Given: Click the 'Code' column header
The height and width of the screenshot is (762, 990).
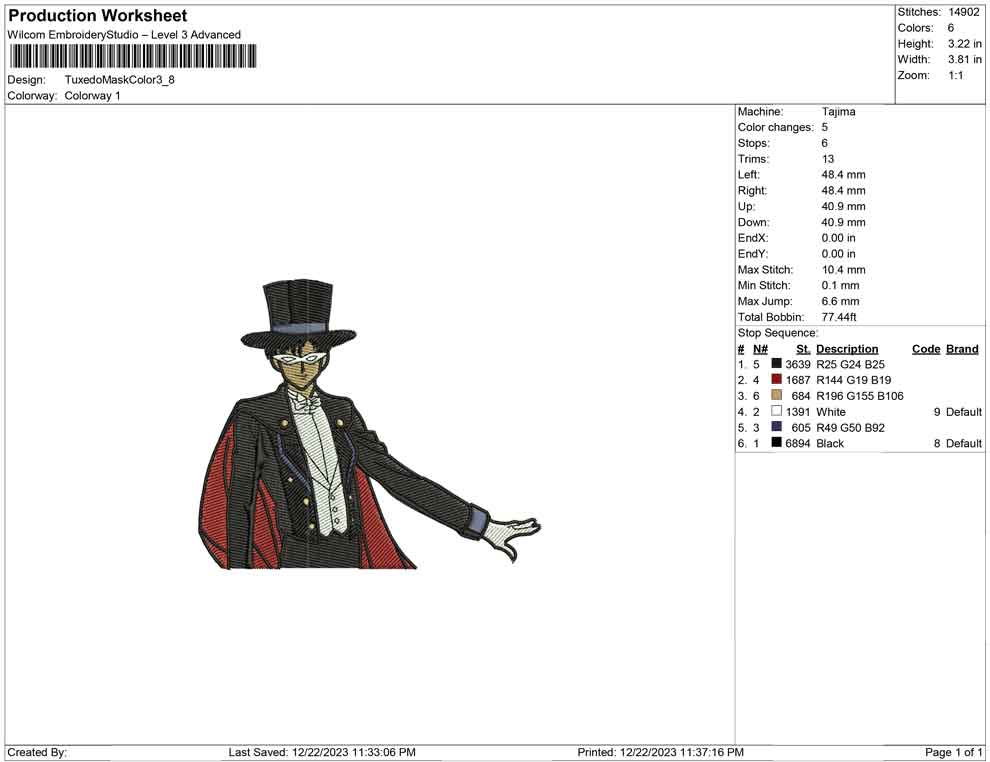Looking at the screenshot, I should [926, 349].
